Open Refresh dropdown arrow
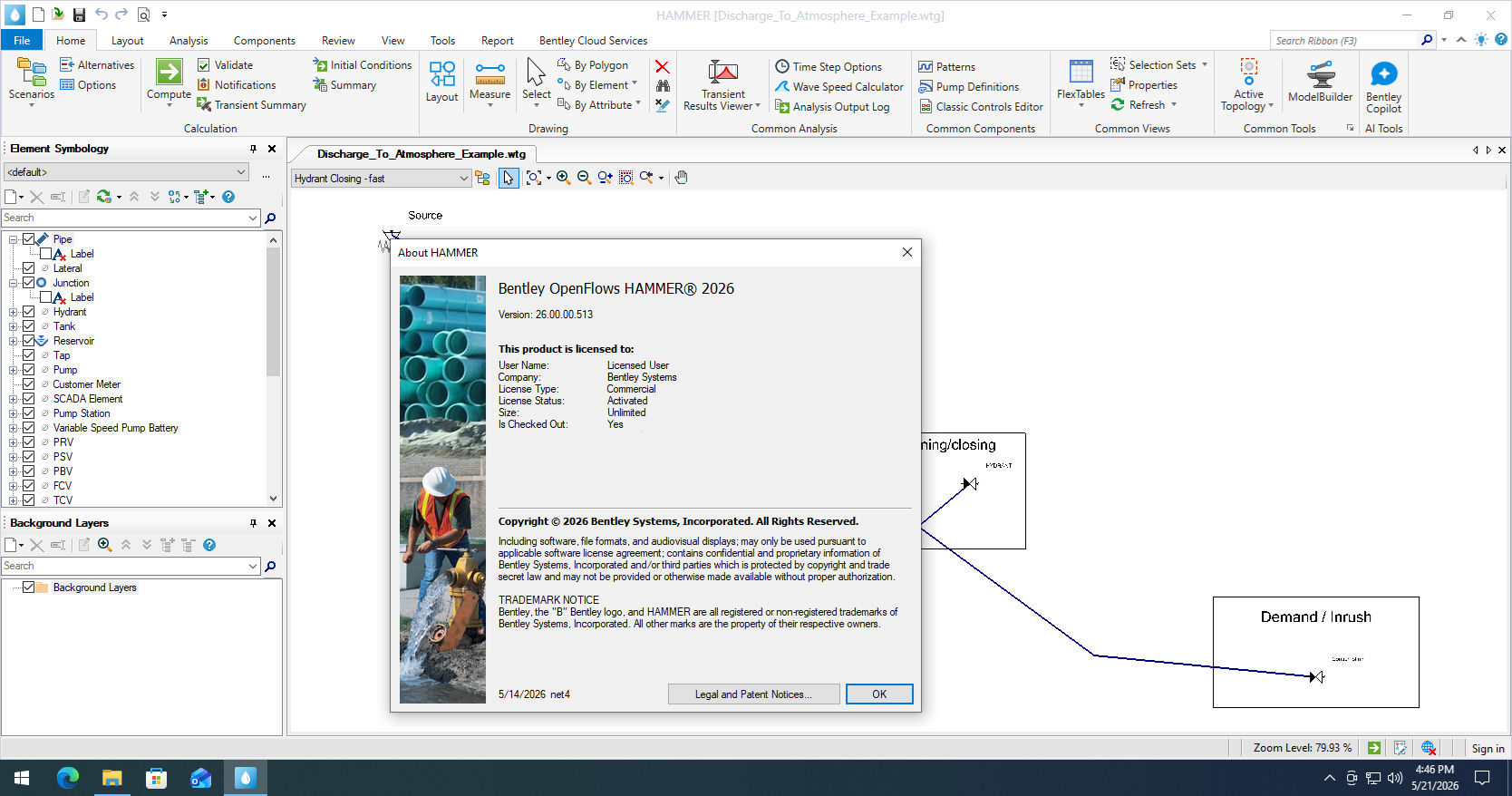1512x796 pixels. click(1174, 105)
